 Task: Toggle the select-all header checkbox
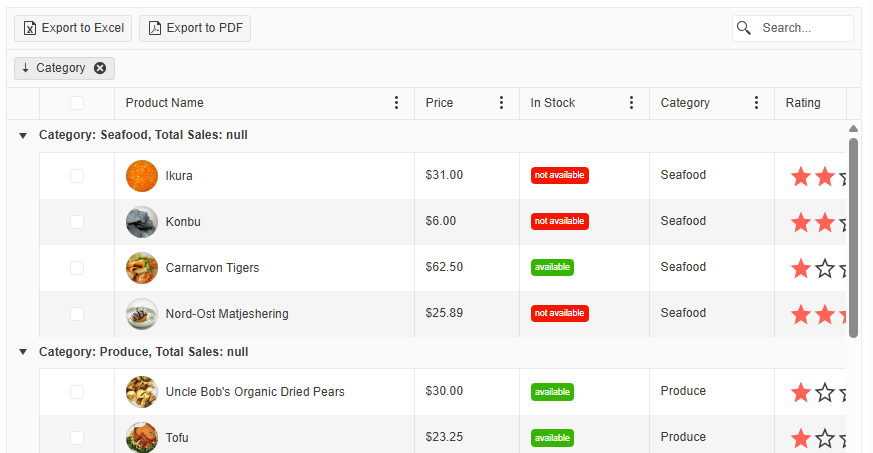[x=77, y=103]
